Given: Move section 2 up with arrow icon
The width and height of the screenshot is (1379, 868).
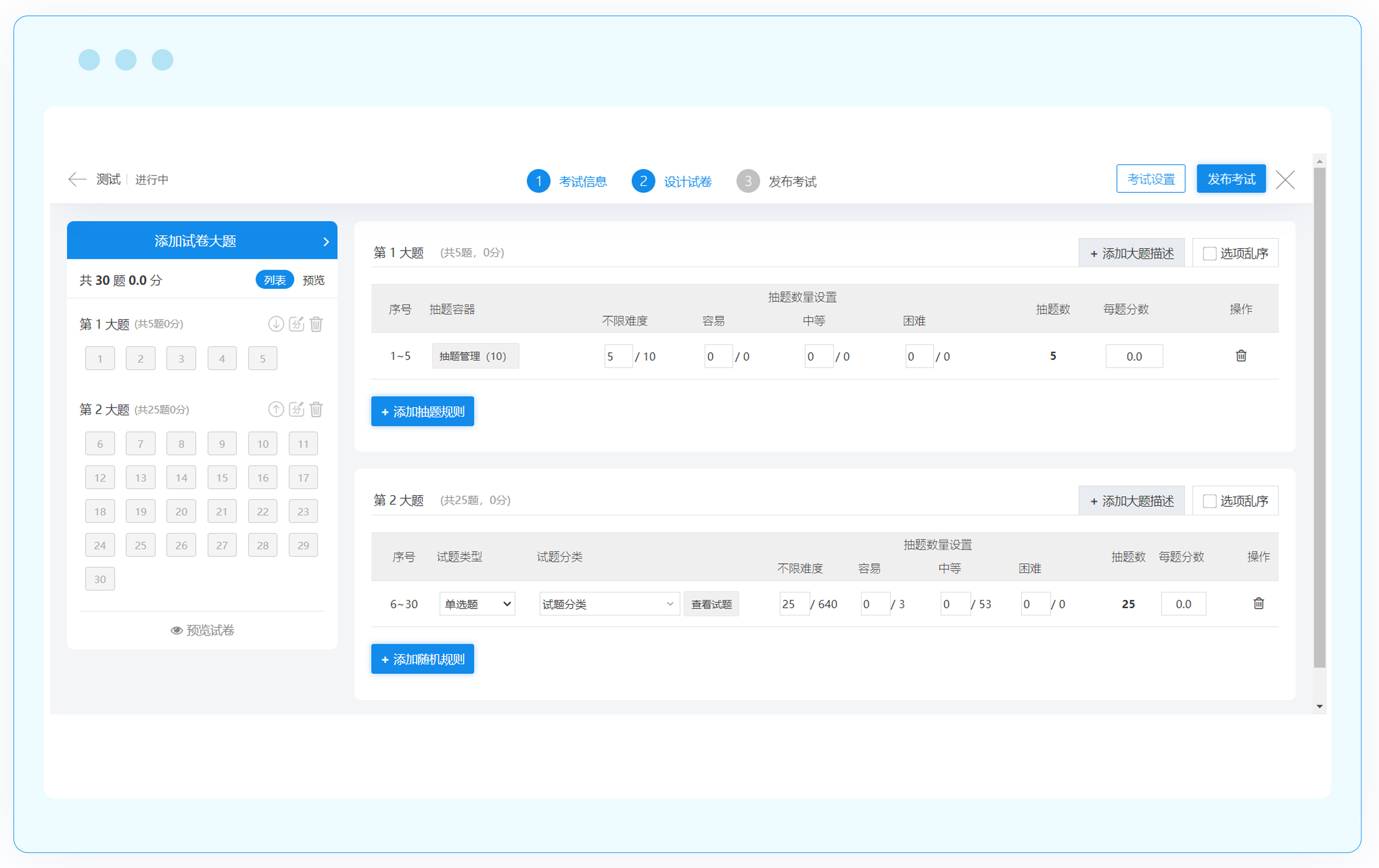Looking at the screenshot, I should [x=276, y=409].
